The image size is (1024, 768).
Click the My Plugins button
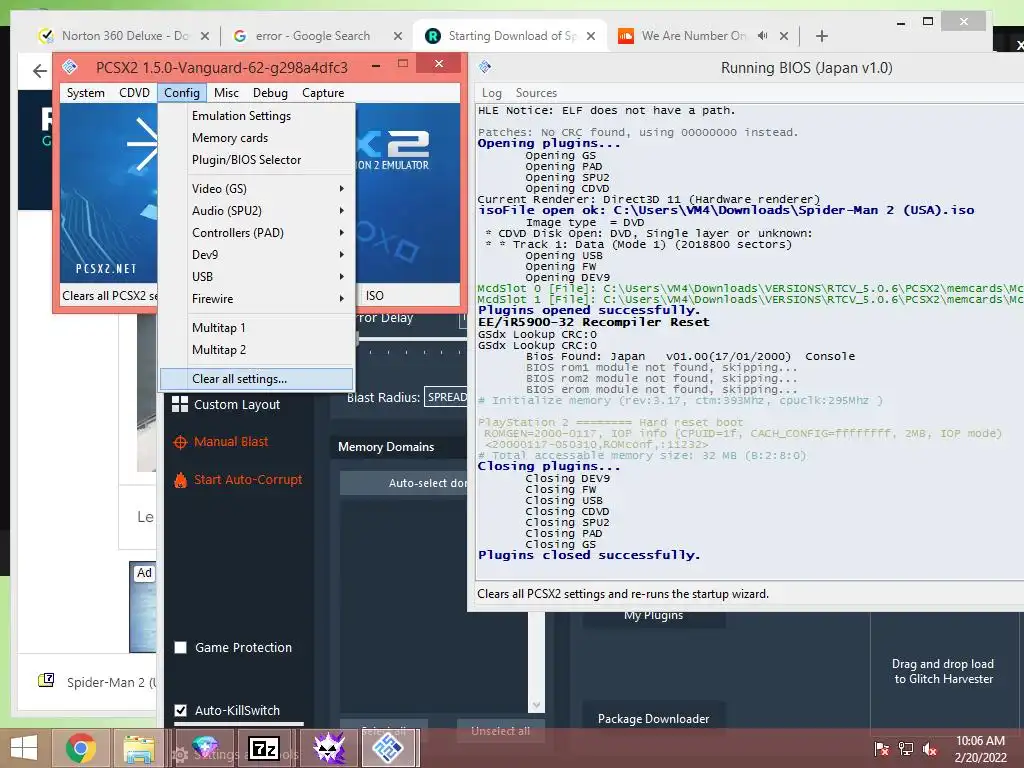tap(653, 616)
